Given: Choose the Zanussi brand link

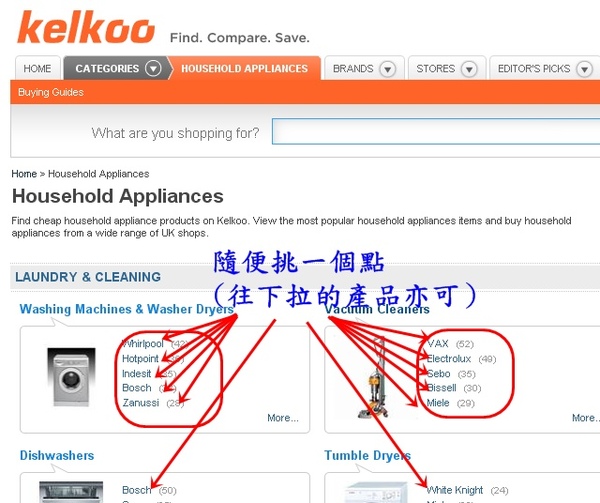Looking at the screenshot, I should pos(140,403).
